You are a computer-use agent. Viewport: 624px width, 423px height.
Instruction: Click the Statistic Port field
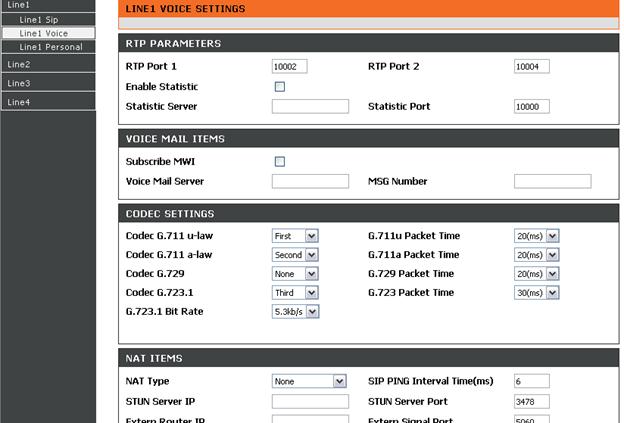click(532, 106)
